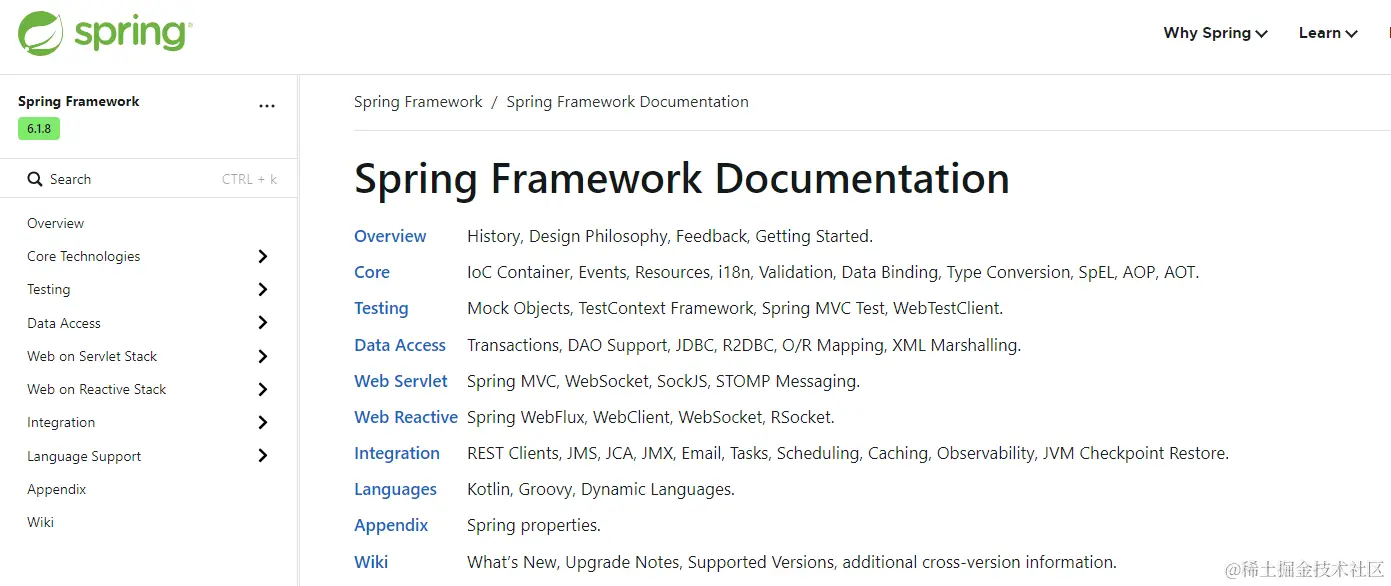Open the three-dots menu beside Spring Framework
1391x586 pixels.
coord(267,106)
